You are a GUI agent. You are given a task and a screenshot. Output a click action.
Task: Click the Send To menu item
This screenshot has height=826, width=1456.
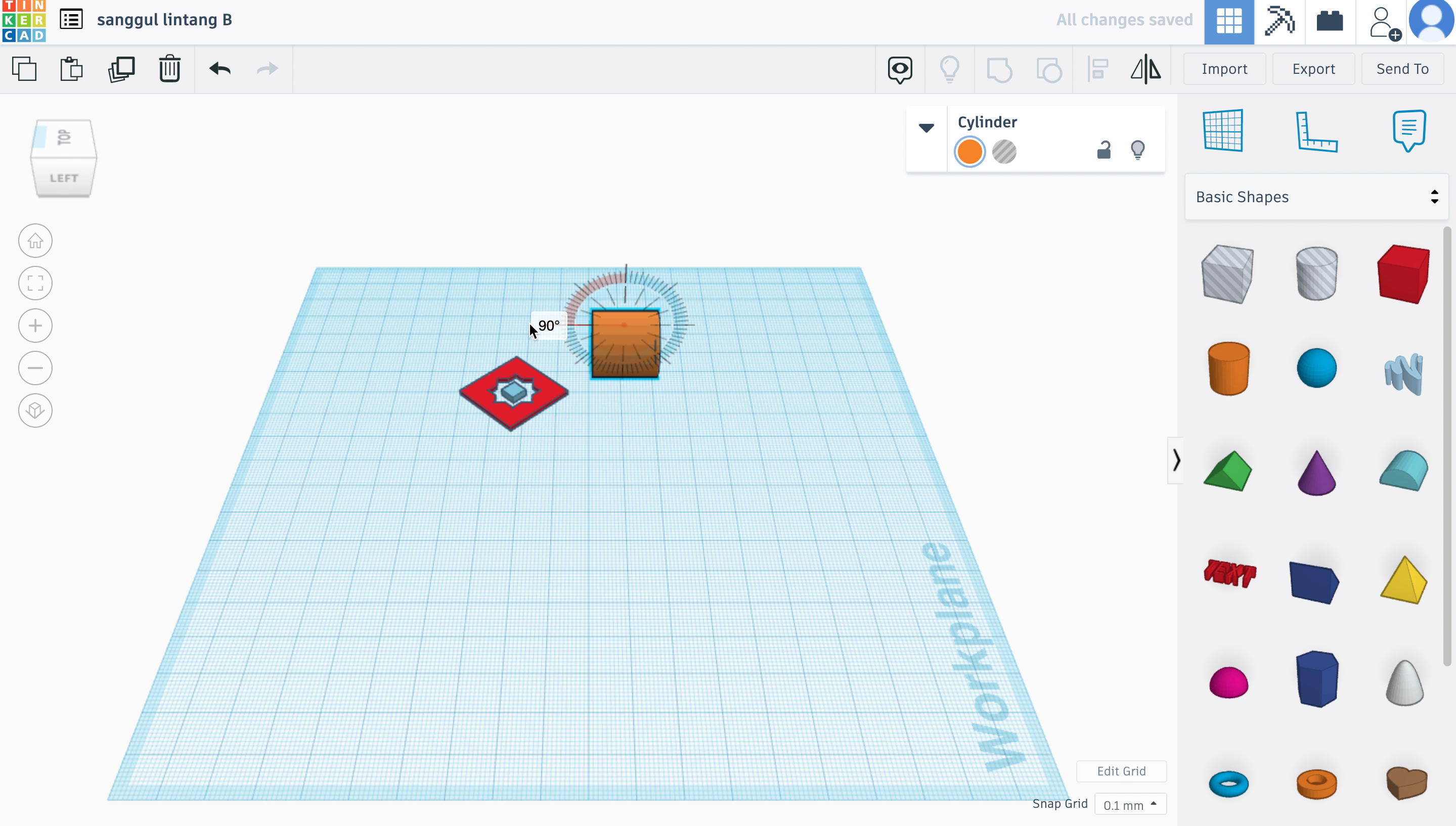pos(1403,68)
